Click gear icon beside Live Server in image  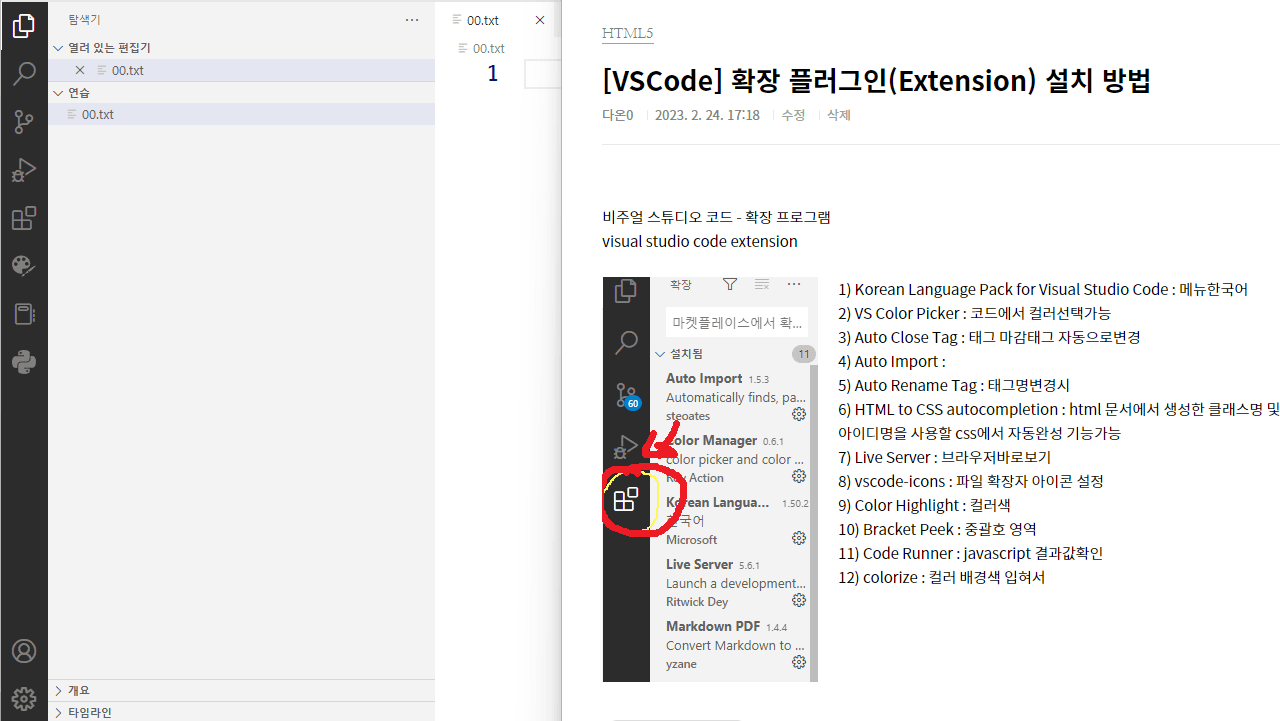799,600
